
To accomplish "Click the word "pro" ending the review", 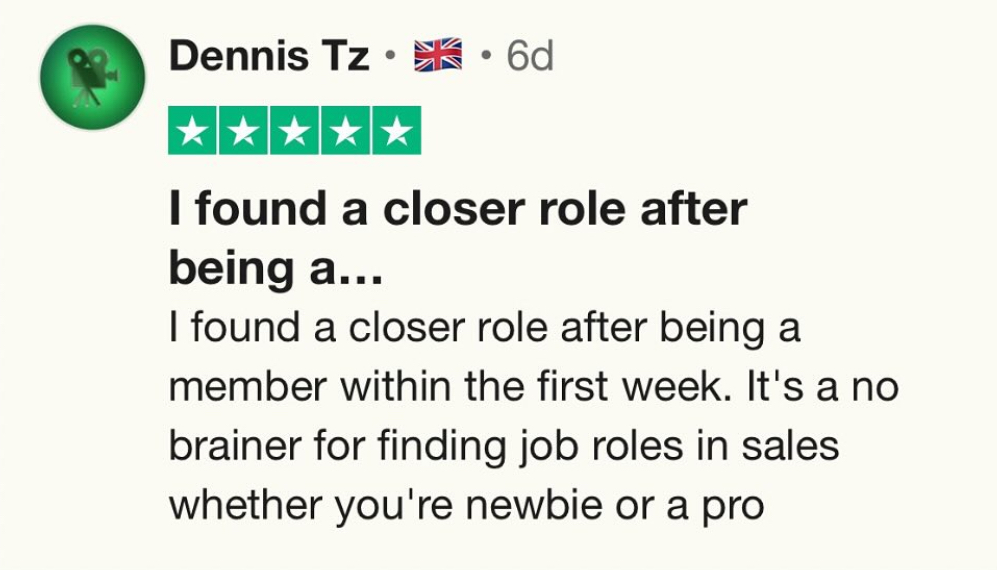I will pos(732,507).
